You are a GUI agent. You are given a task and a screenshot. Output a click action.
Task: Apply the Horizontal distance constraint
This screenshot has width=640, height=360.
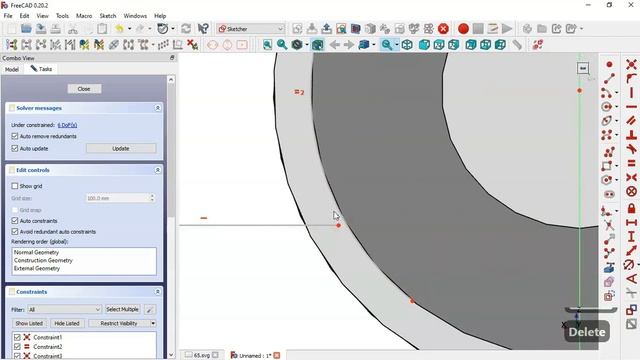coord(631,222)
